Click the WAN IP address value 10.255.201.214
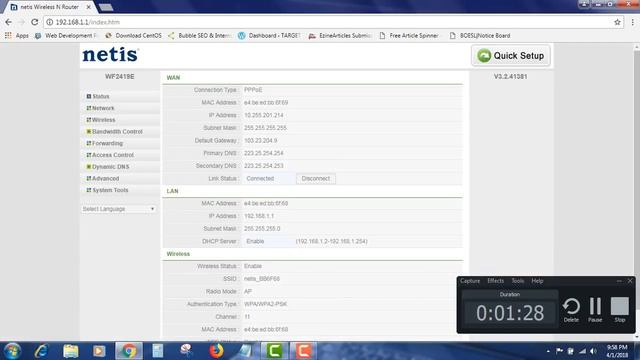 click(264, 115)
